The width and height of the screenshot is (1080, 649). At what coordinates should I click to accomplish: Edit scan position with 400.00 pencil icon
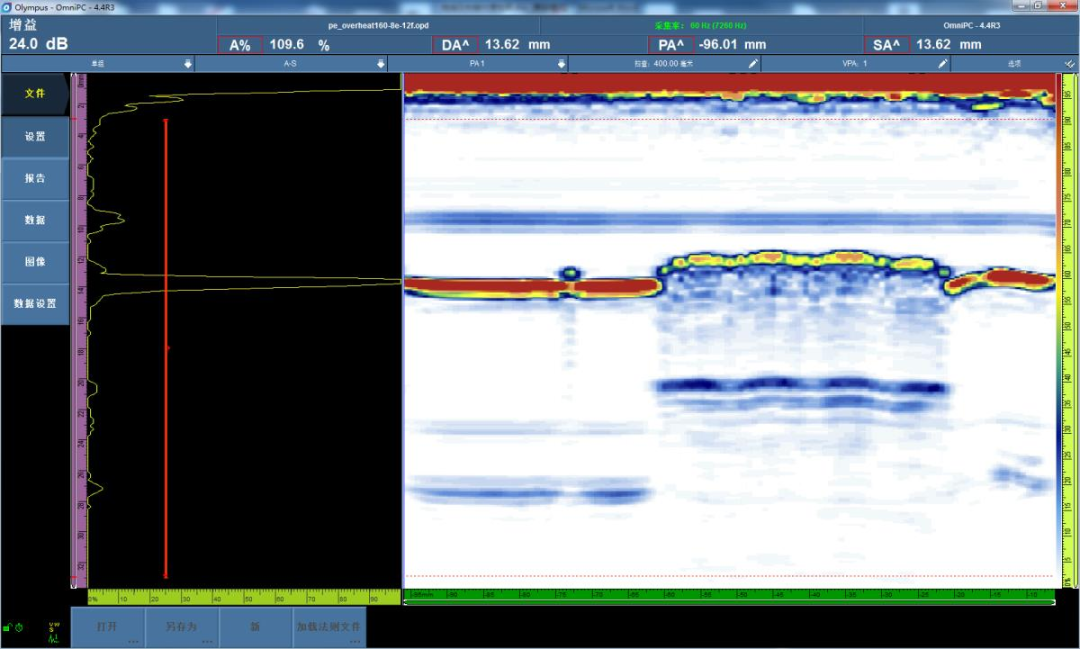click(753, 63)
